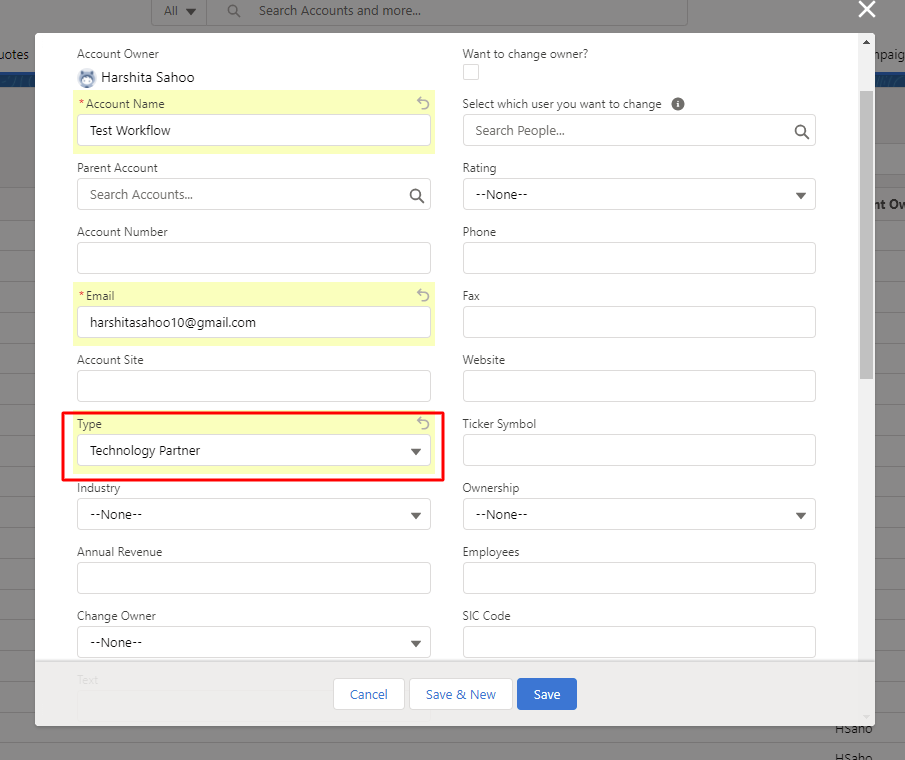905x760 pixels.
Task: Click the undo icon beside Email field
Action: [423, 295]
